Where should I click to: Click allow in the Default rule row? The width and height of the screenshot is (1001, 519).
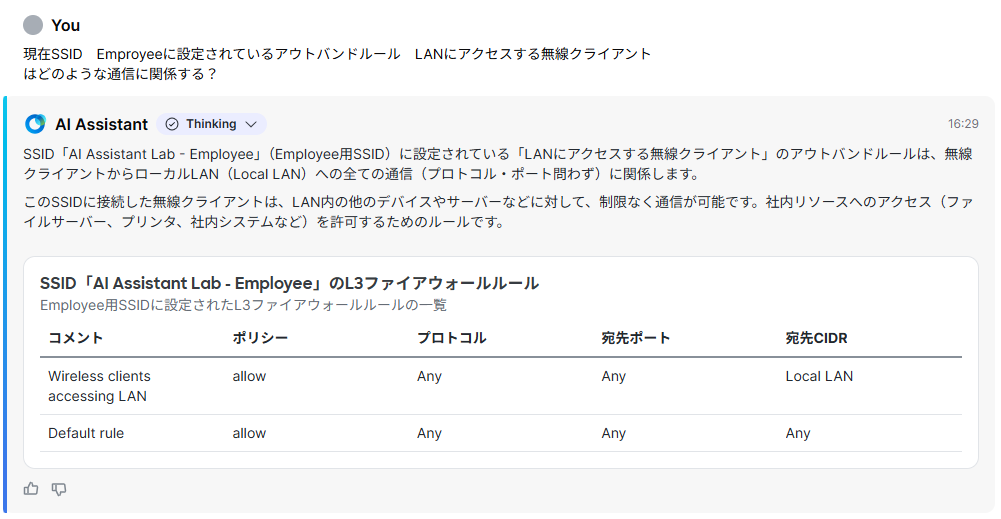click(249, 433)
